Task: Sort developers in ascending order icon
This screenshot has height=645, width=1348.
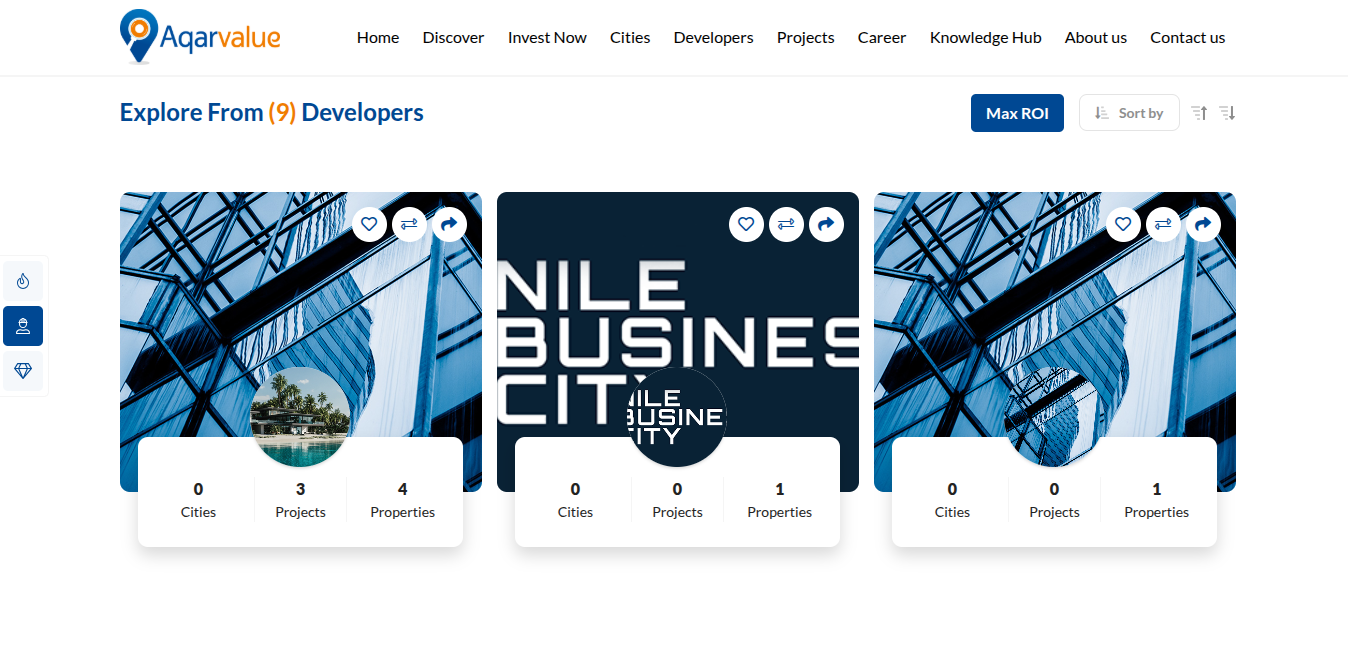Action: (1199, 113)
